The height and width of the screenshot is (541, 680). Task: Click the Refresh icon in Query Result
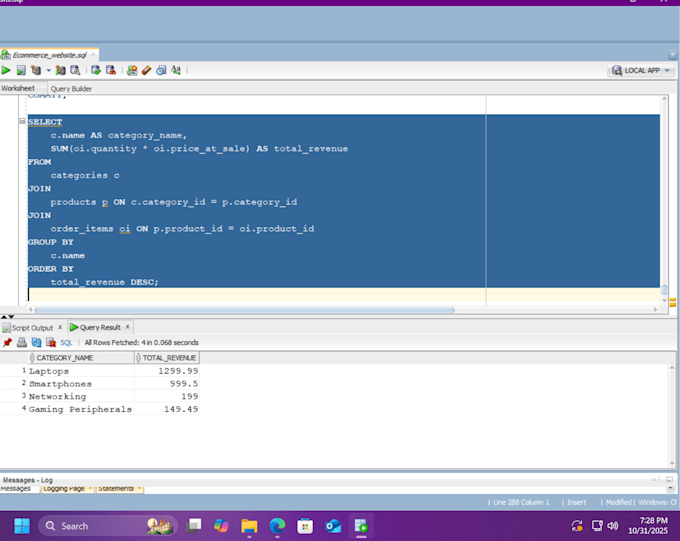point(36,343)
